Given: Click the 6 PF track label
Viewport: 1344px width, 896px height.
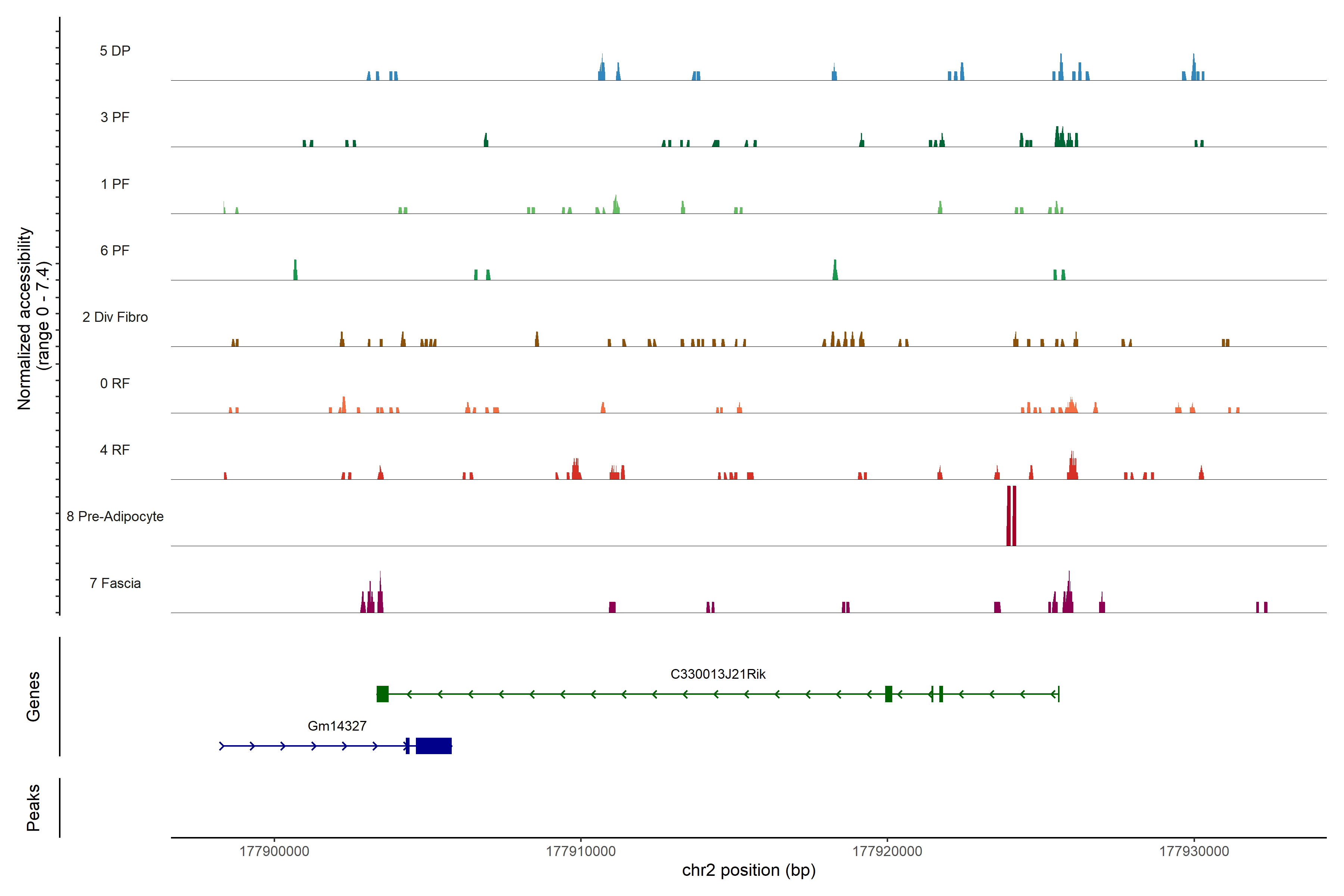Looking at the screenshot, I should click(x=115, y=250).
